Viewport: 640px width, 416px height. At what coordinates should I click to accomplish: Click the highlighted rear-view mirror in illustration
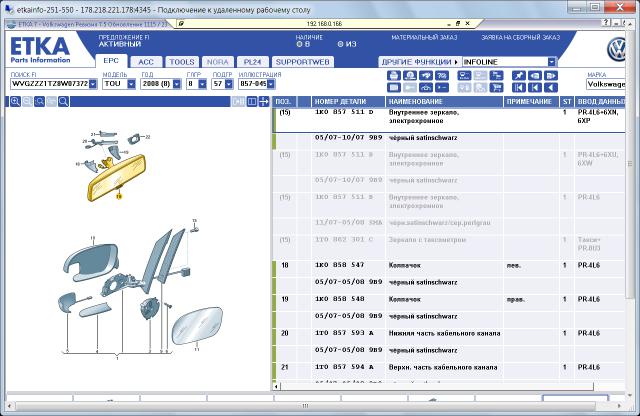coord(117,178)
